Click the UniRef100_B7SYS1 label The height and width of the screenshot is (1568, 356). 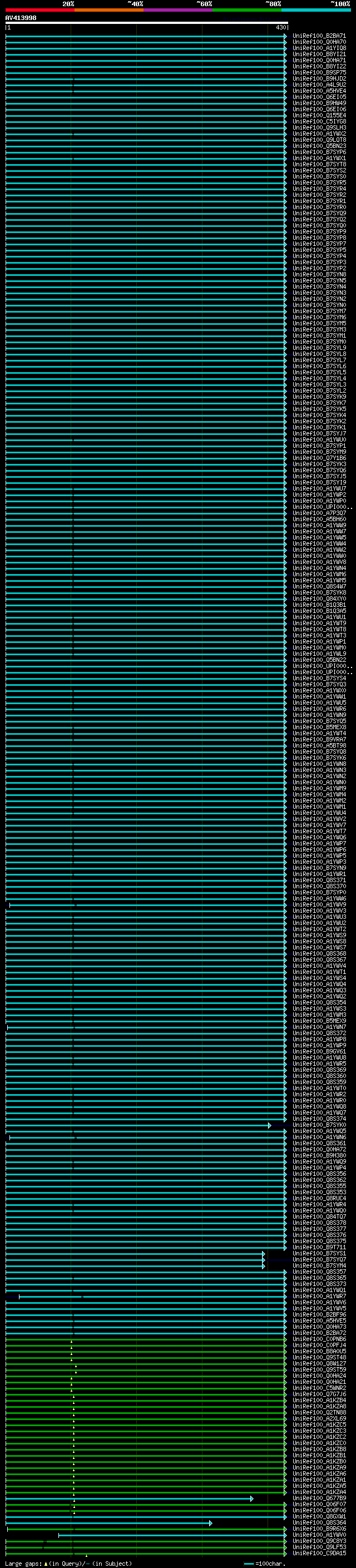pos(319,1253)
